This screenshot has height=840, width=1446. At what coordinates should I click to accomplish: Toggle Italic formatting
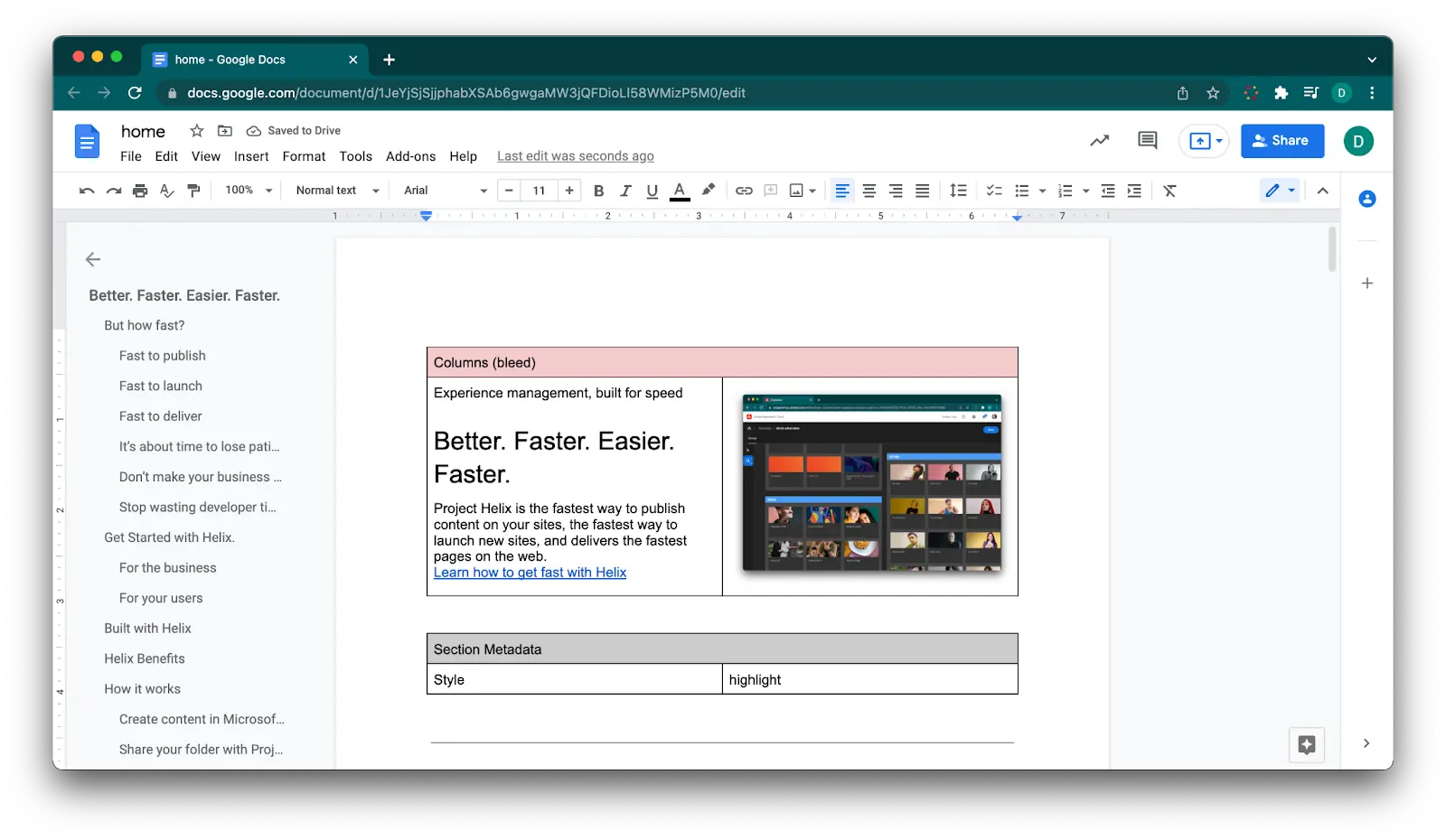[x=625, y=191]
